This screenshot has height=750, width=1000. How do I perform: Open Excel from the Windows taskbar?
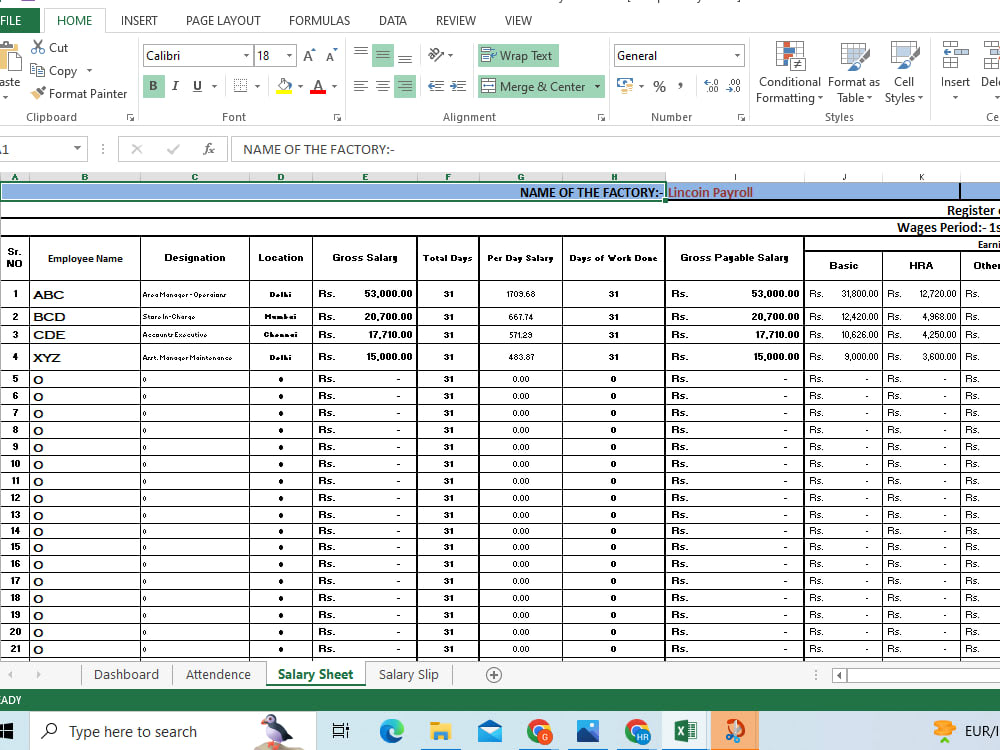click(686, 731)
